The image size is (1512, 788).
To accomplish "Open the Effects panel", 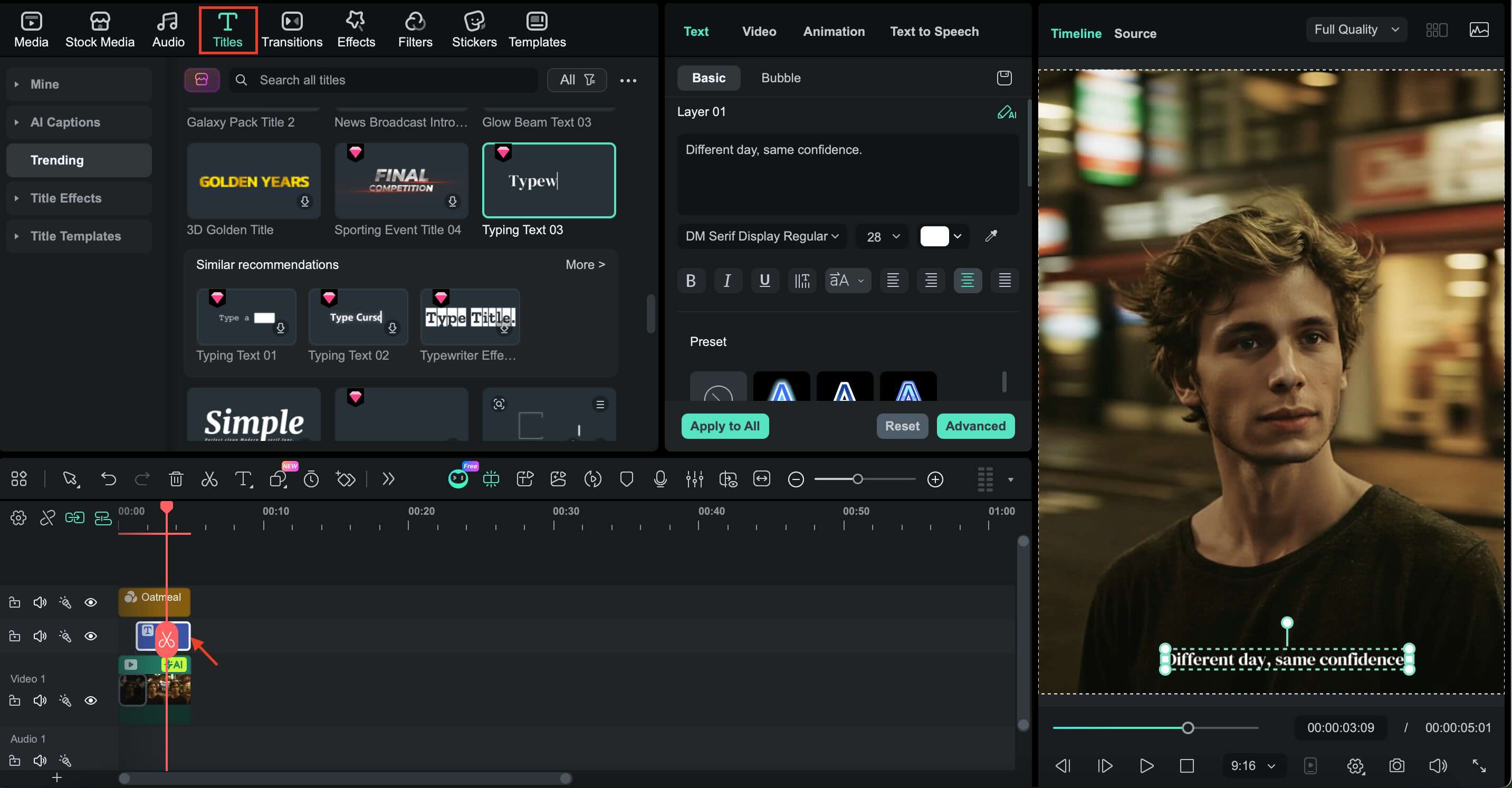I will (356, 30).
